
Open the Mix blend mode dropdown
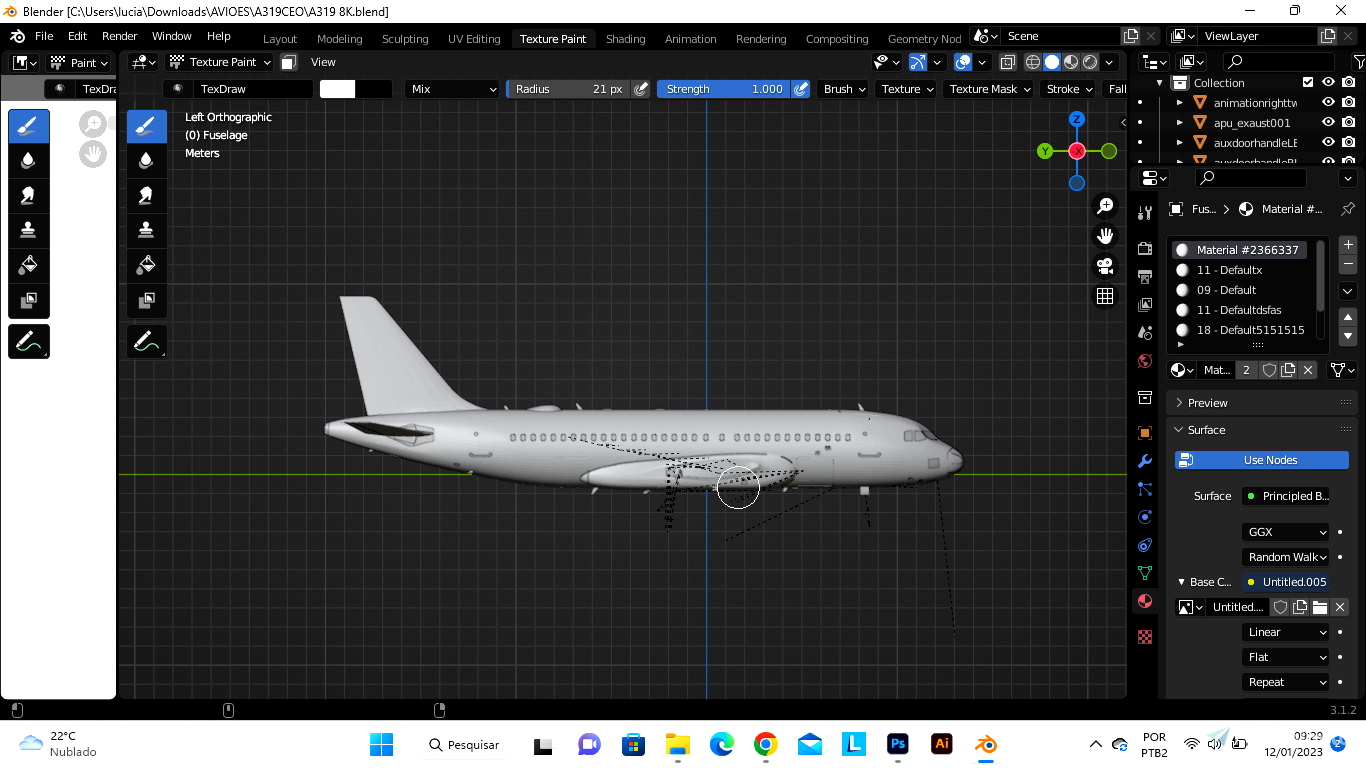[453, 89]
